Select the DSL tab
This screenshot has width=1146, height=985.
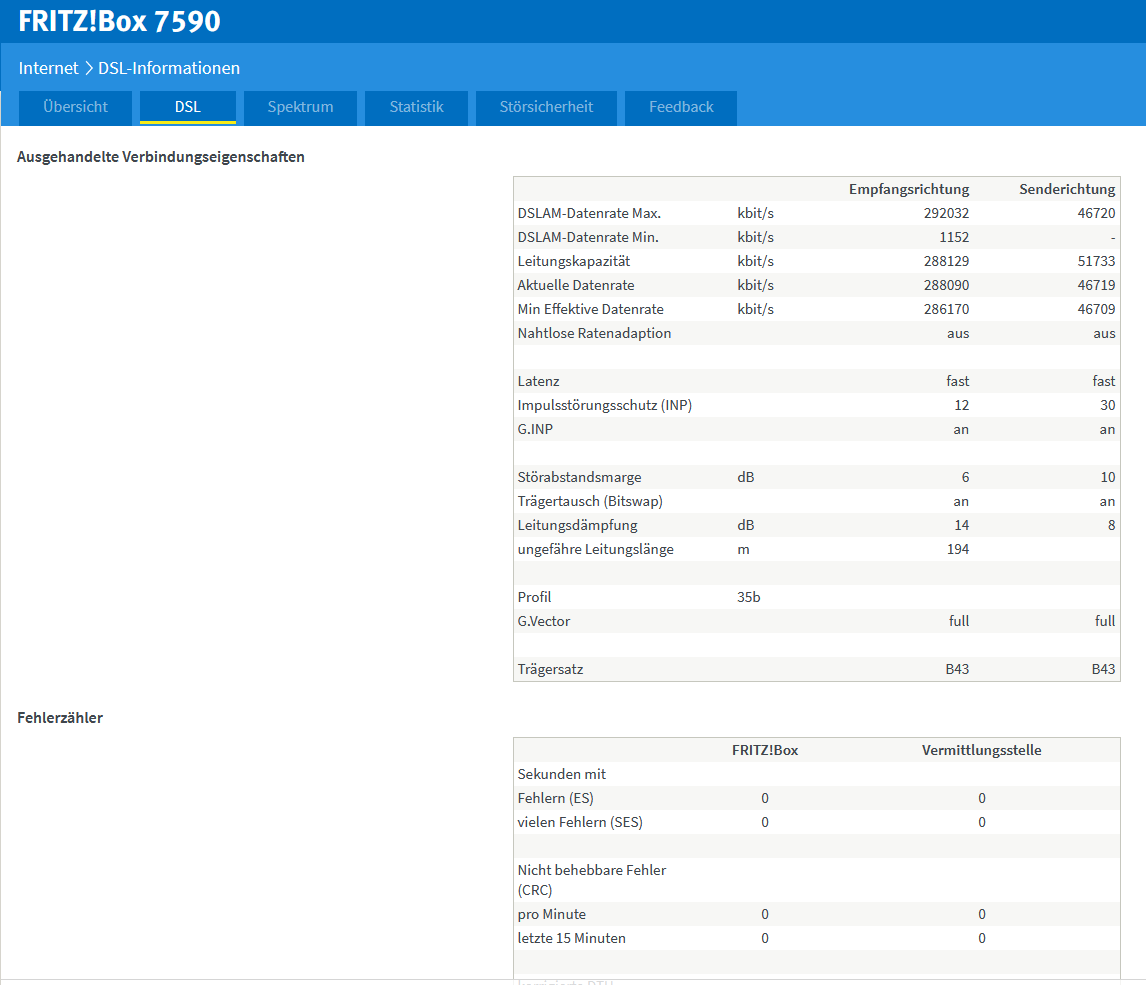188,107
